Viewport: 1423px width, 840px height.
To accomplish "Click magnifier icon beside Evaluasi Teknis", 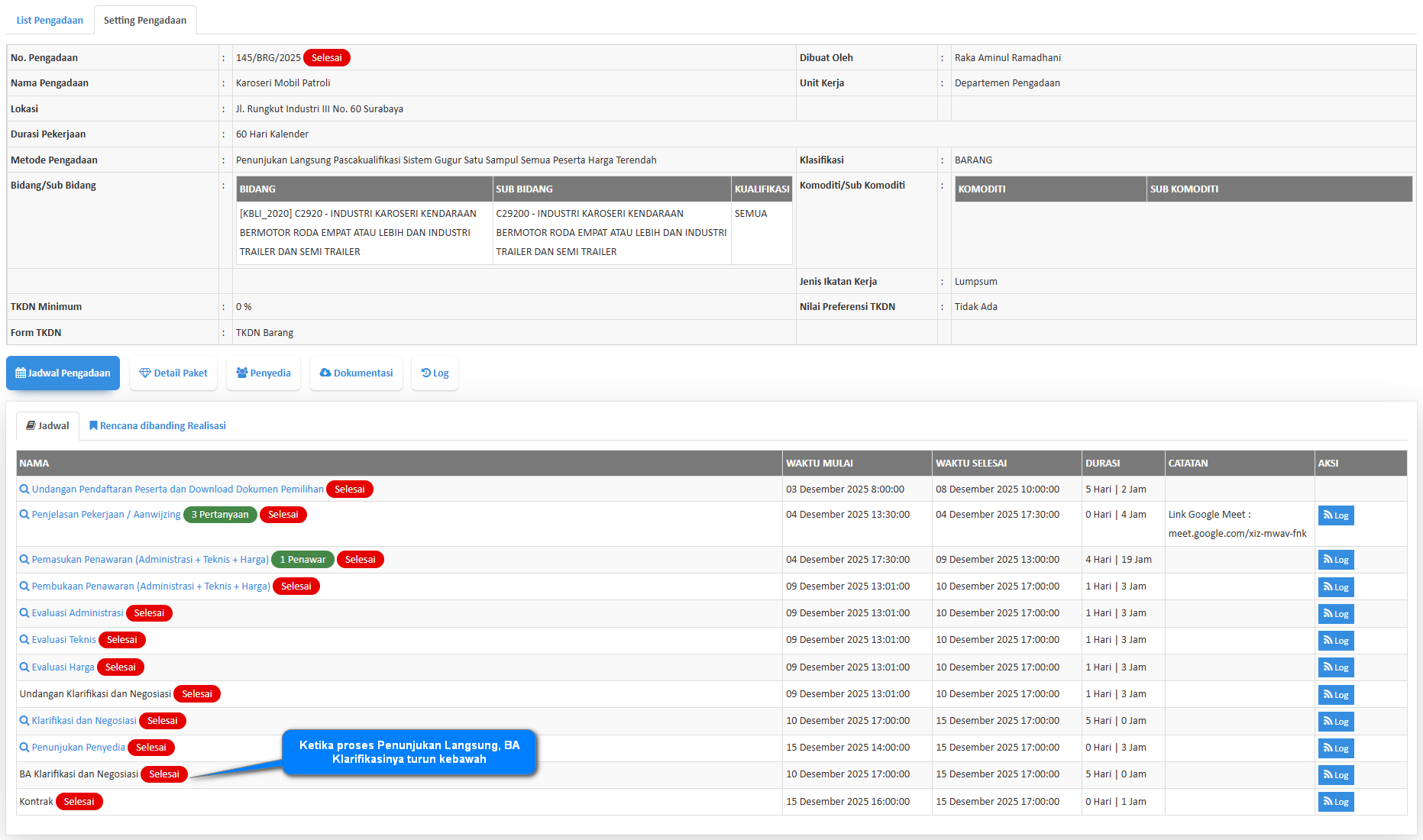I will point(24,640).
